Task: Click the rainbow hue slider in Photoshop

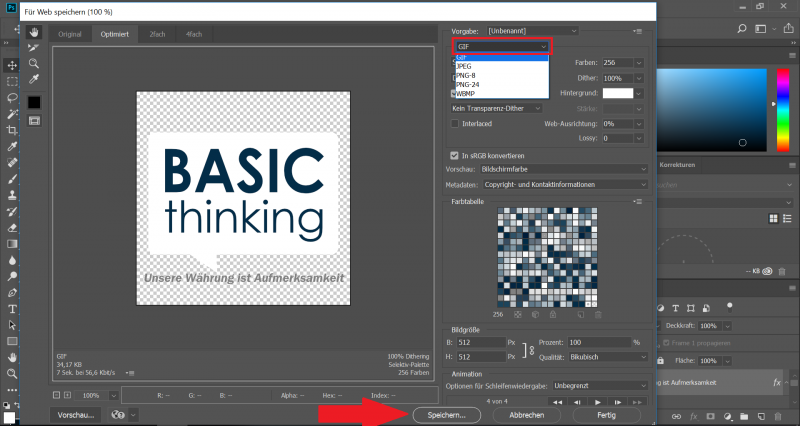Action: click(783, 110)
